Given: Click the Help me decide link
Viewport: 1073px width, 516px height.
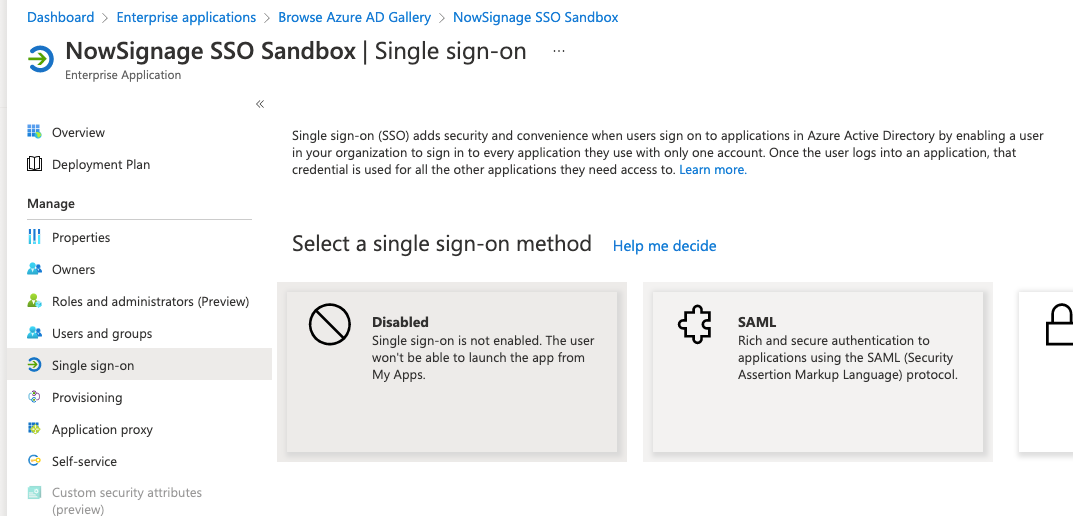Looking at the screenshot, I should click(664, 246).
